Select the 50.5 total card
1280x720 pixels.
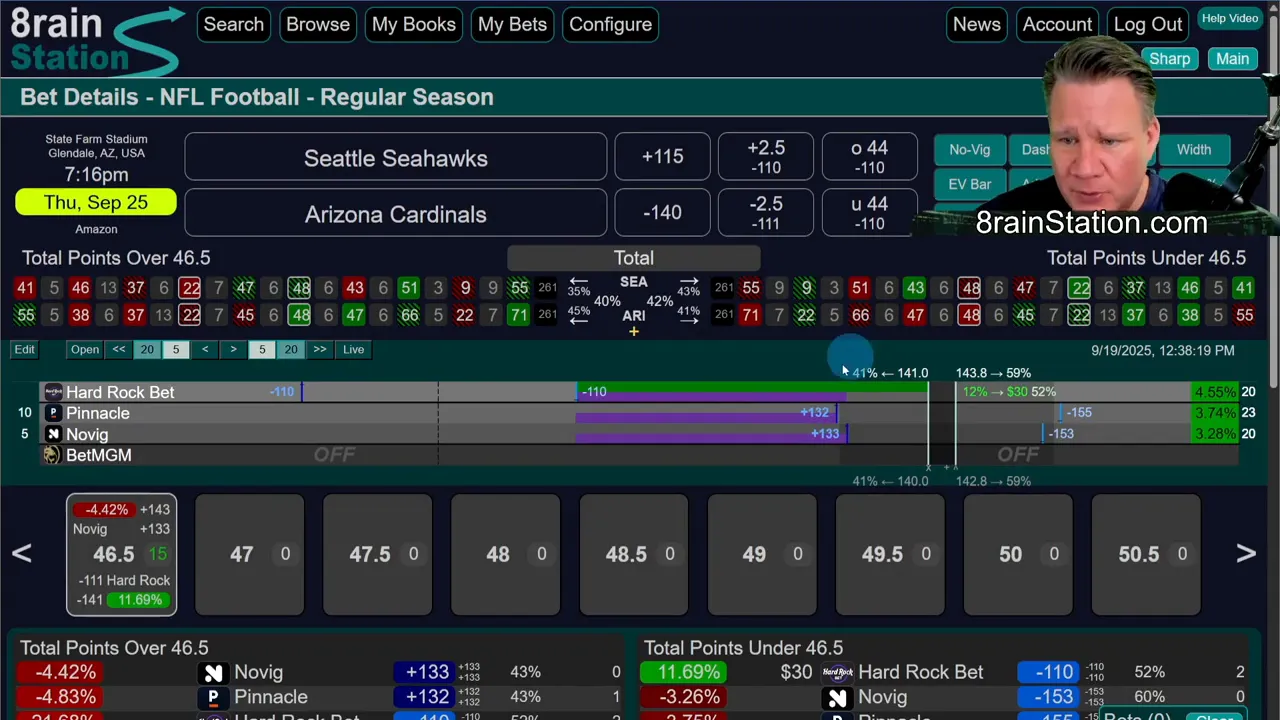pyautogui.click(x=1146, y=554)
